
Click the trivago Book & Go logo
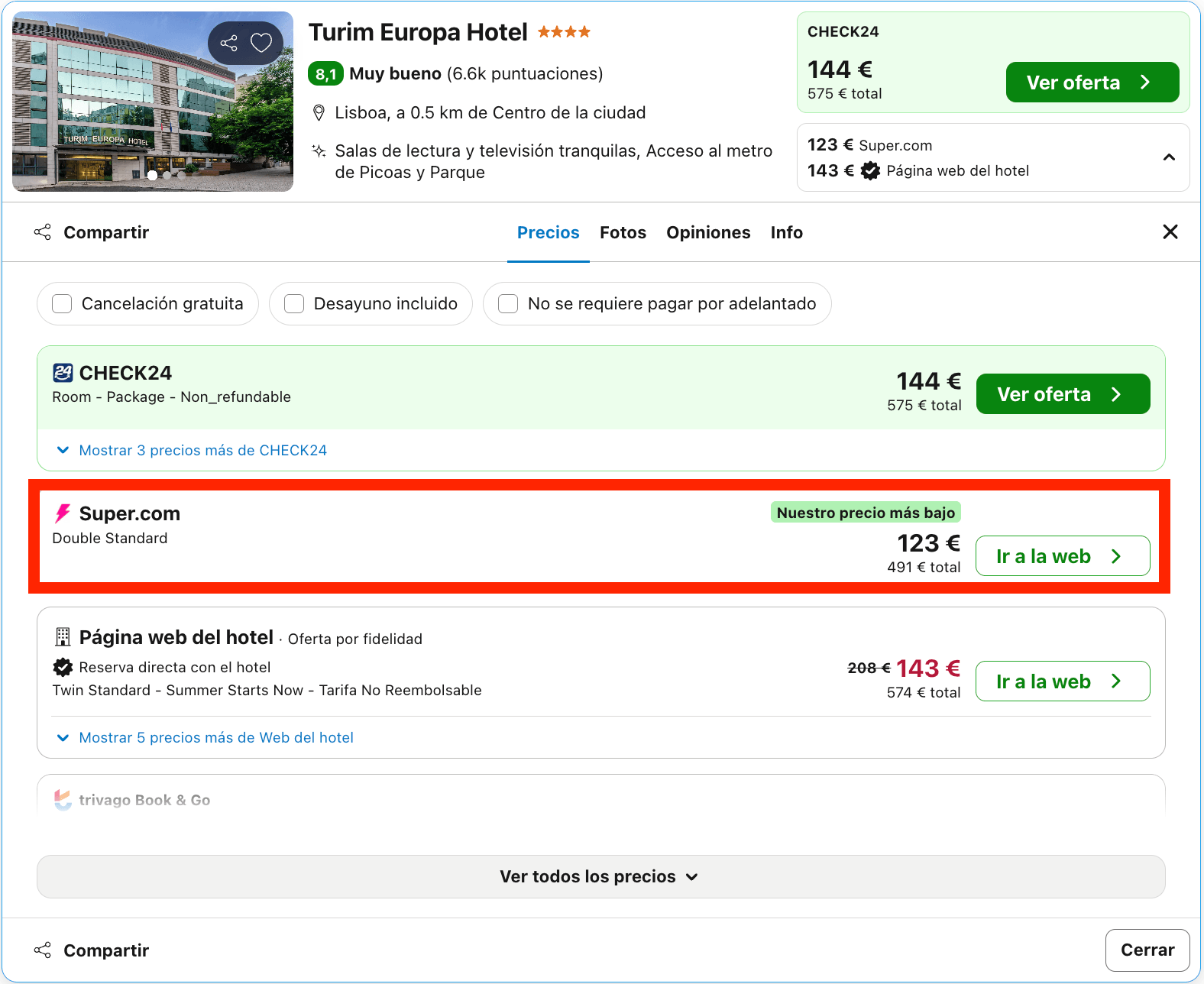(63, 799)
